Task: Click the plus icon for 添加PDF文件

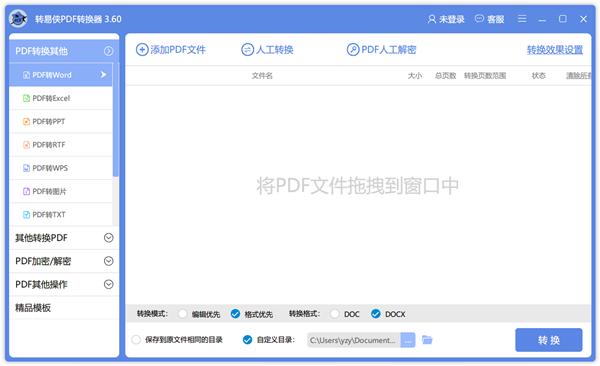Action: pos(142,50)
